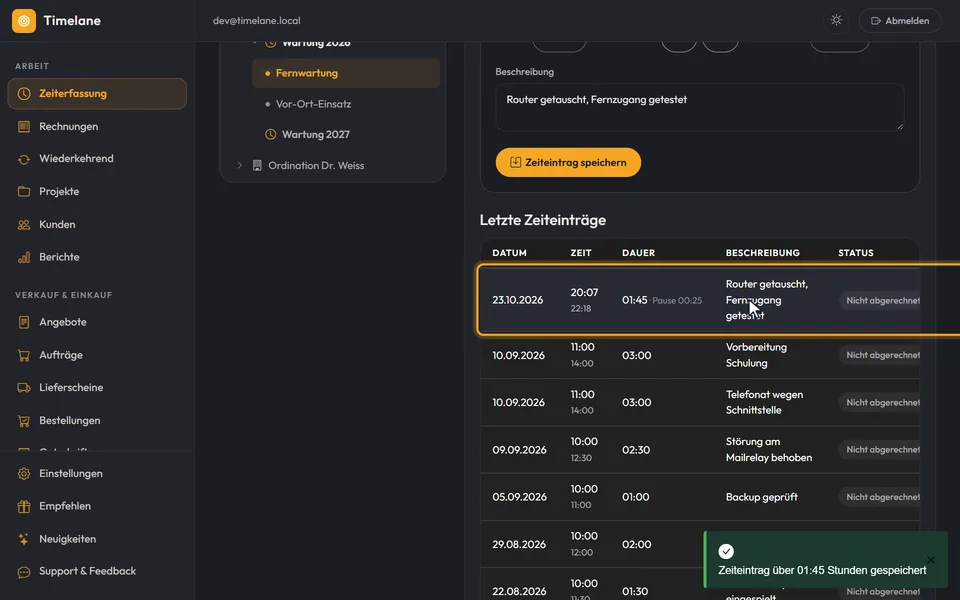
Task: Toggle the light/dark theme sun icon
Action: pos(836,20)
